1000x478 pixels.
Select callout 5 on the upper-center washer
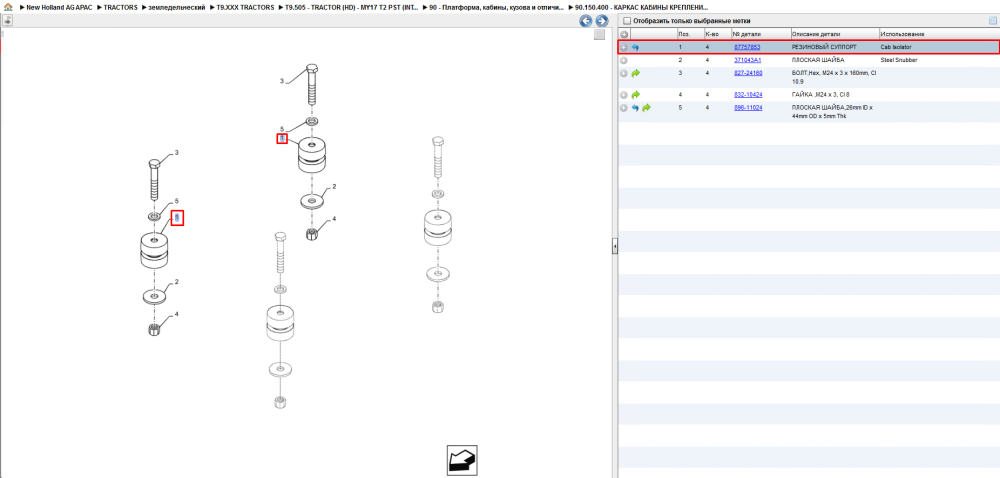coord(282,129)
